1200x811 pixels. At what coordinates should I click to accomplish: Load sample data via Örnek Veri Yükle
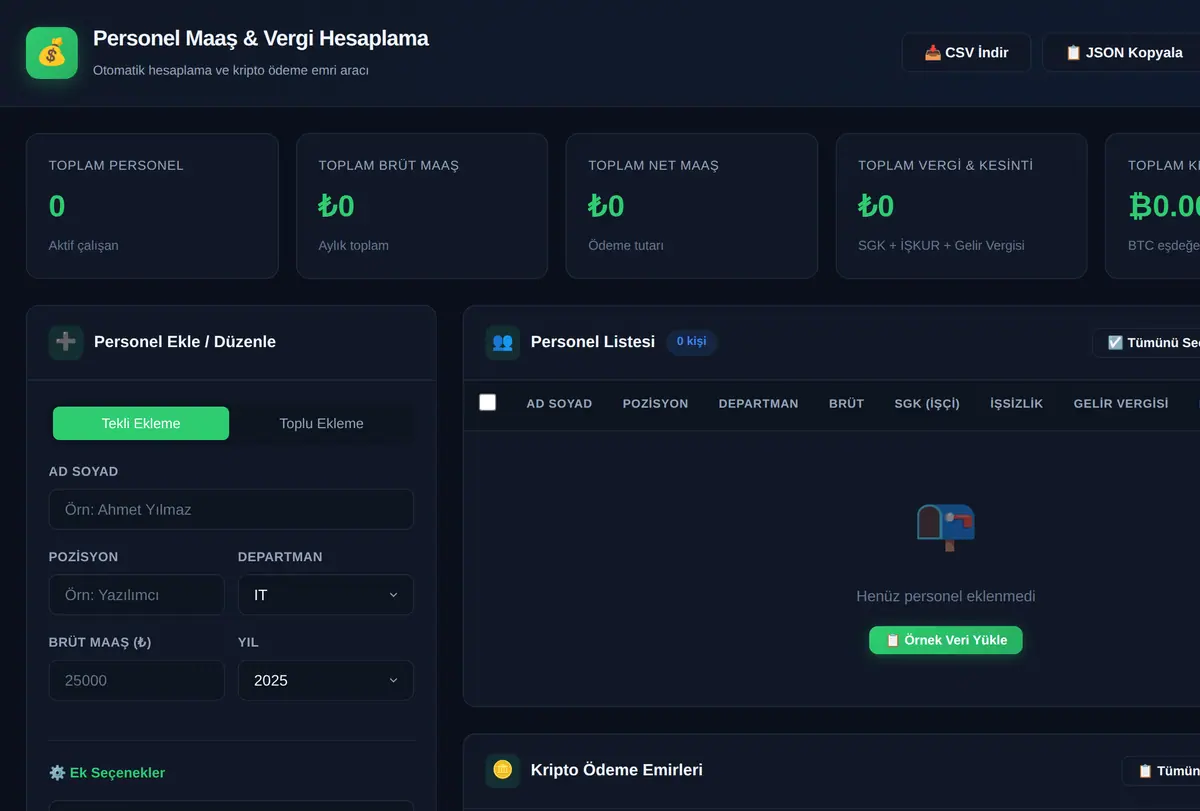(946, 640)
